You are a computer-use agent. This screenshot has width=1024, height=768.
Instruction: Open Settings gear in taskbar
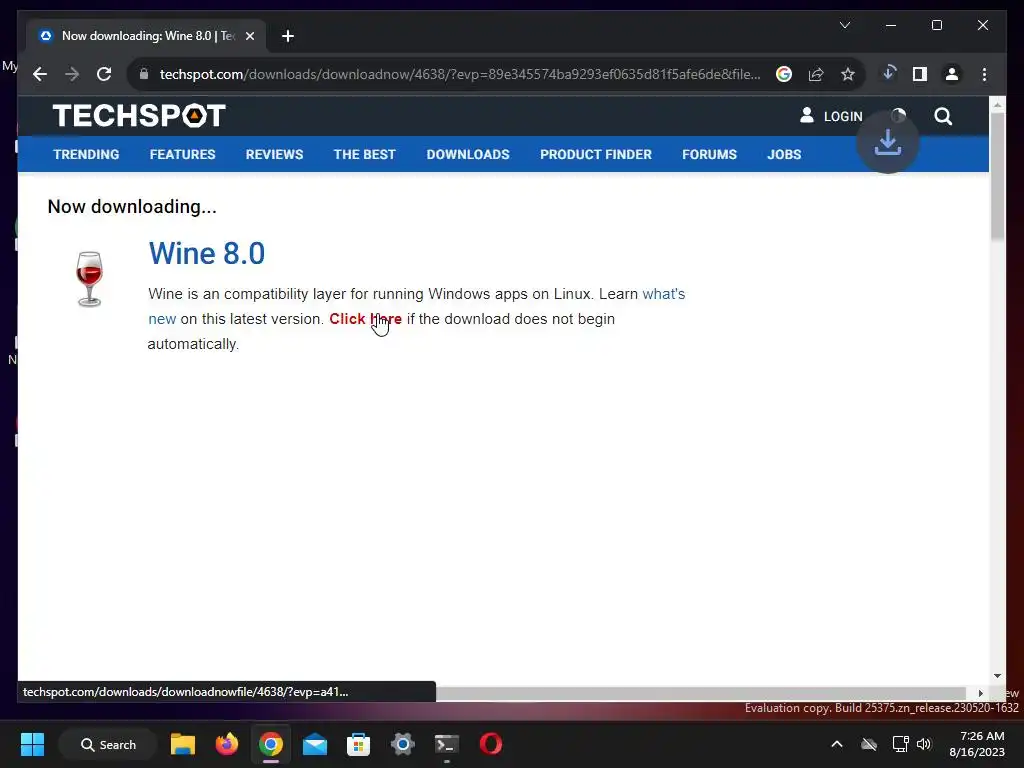tap(403, 744)
